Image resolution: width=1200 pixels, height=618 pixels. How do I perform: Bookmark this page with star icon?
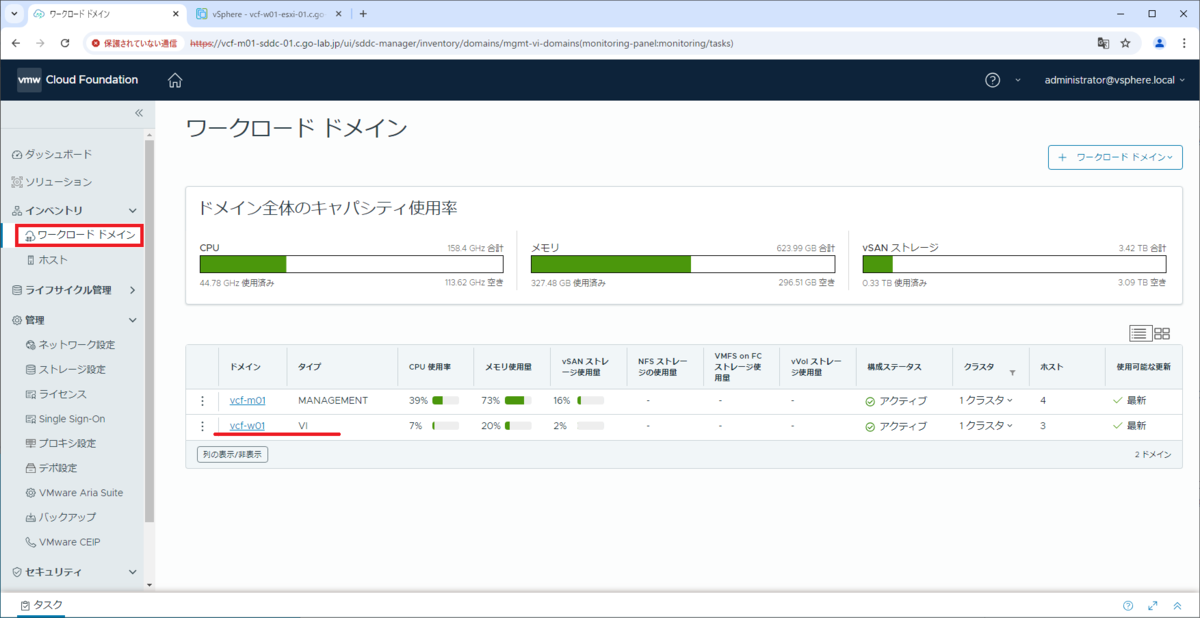(1125, 44)
